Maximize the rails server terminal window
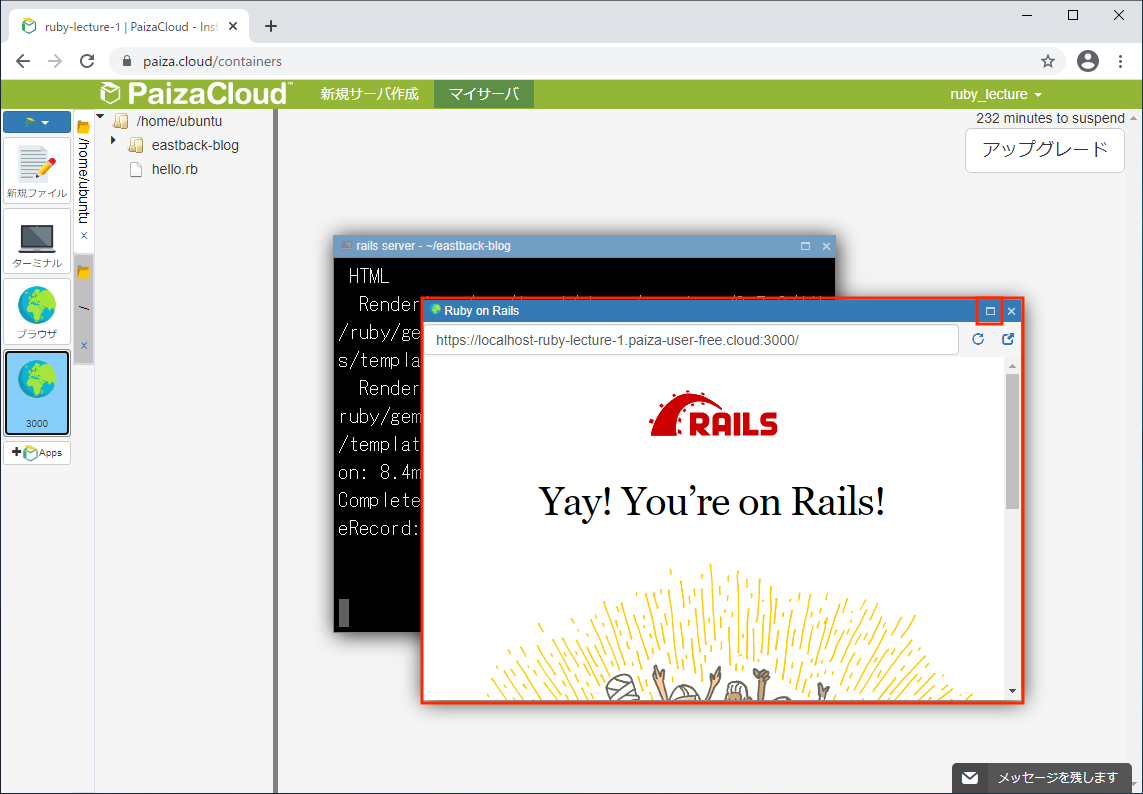Screen dimensions: 1143x794 click(805, 246)
